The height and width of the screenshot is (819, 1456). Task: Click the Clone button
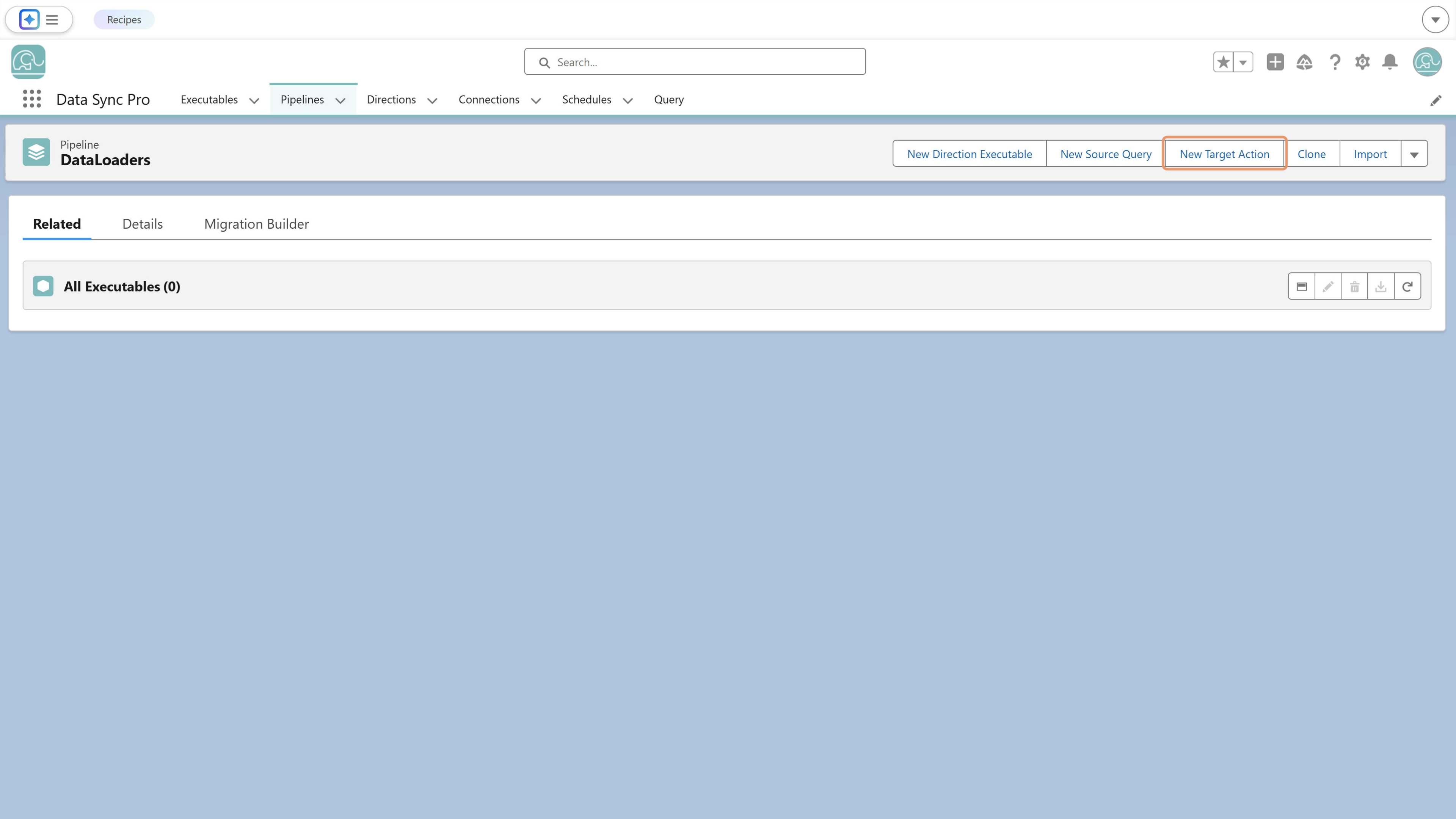1311,154
